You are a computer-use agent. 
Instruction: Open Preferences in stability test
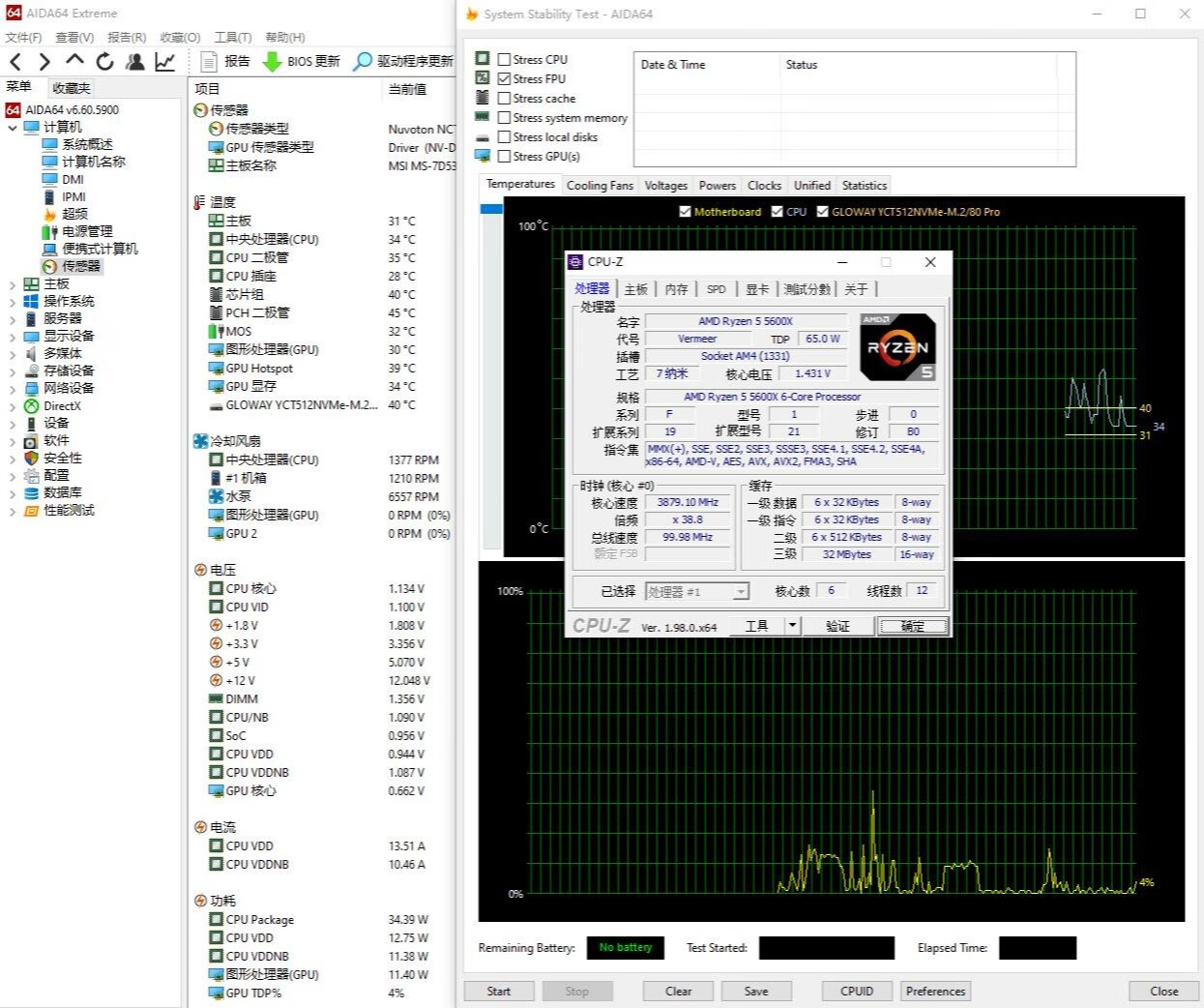935,991
